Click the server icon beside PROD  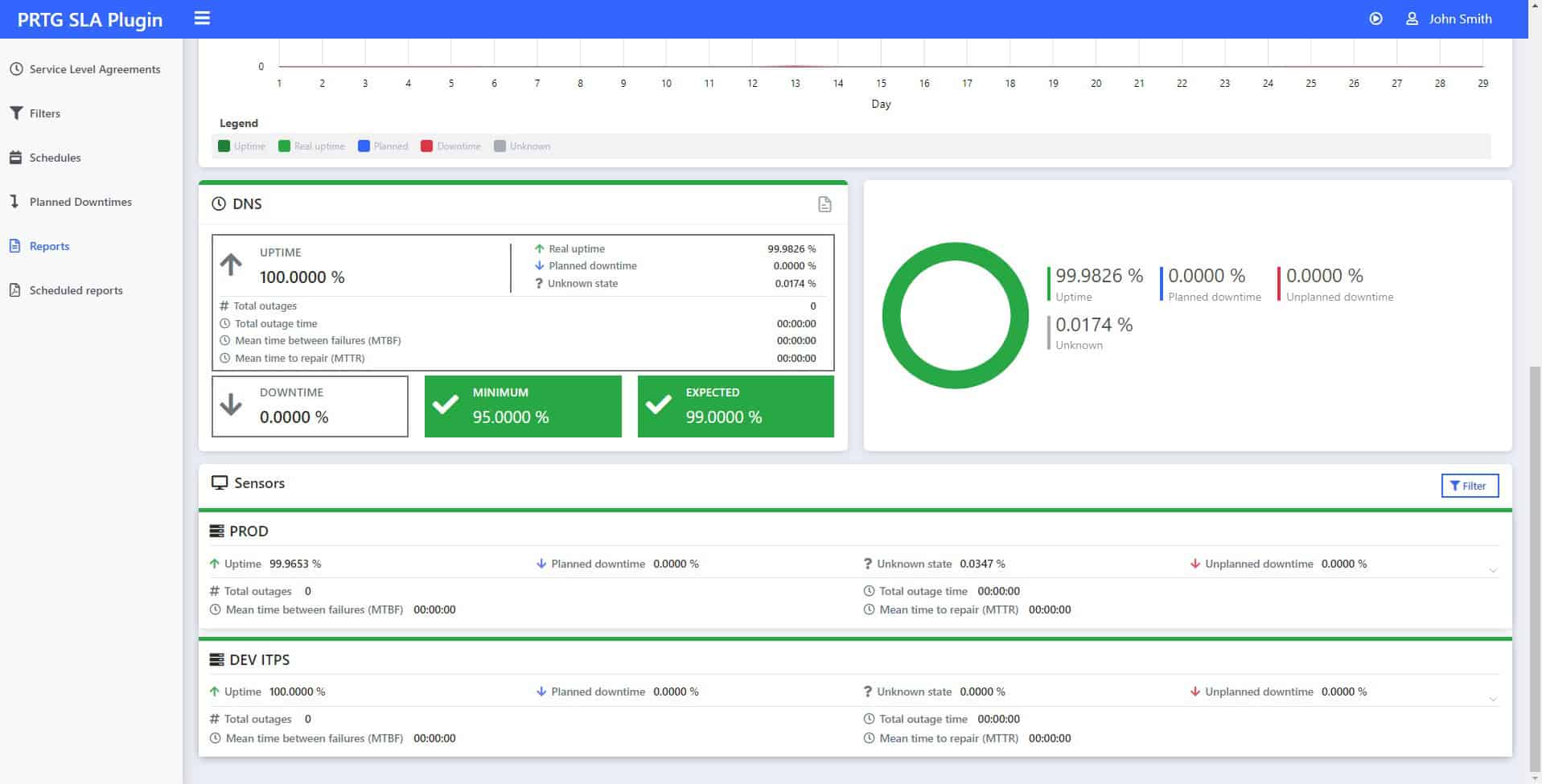coord(216,532)
